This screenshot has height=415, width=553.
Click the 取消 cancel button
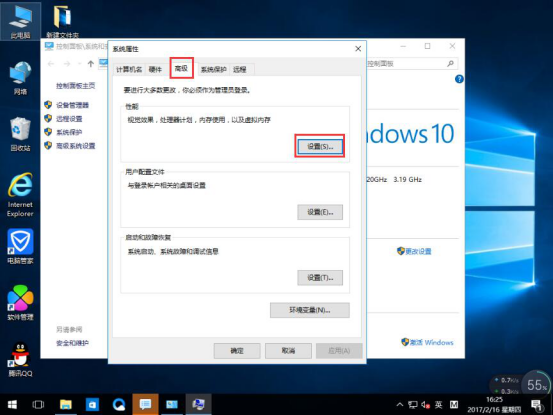coord(288,350)
